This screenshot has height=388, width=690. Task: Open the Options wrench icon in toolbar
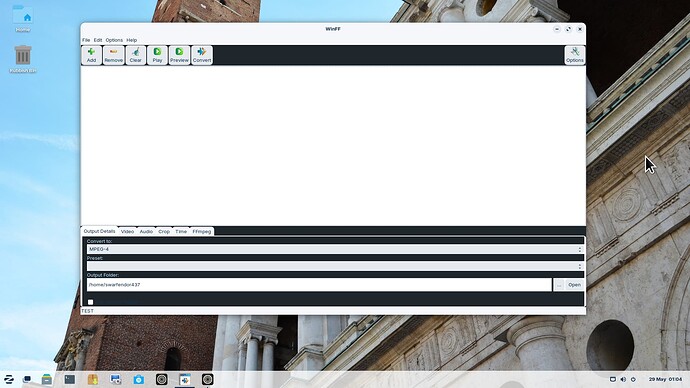coord(575,55)
